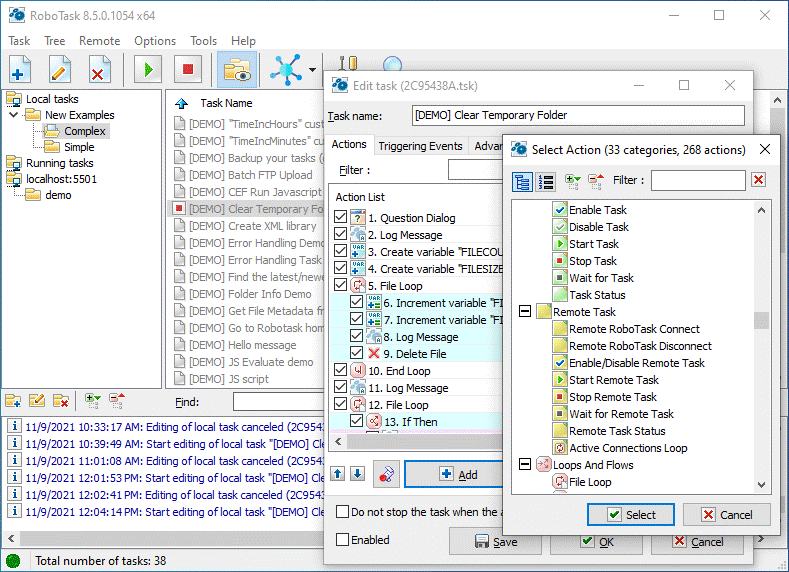Click the rename folder icon below task list
789x572 pixels.
click(37, 401)
